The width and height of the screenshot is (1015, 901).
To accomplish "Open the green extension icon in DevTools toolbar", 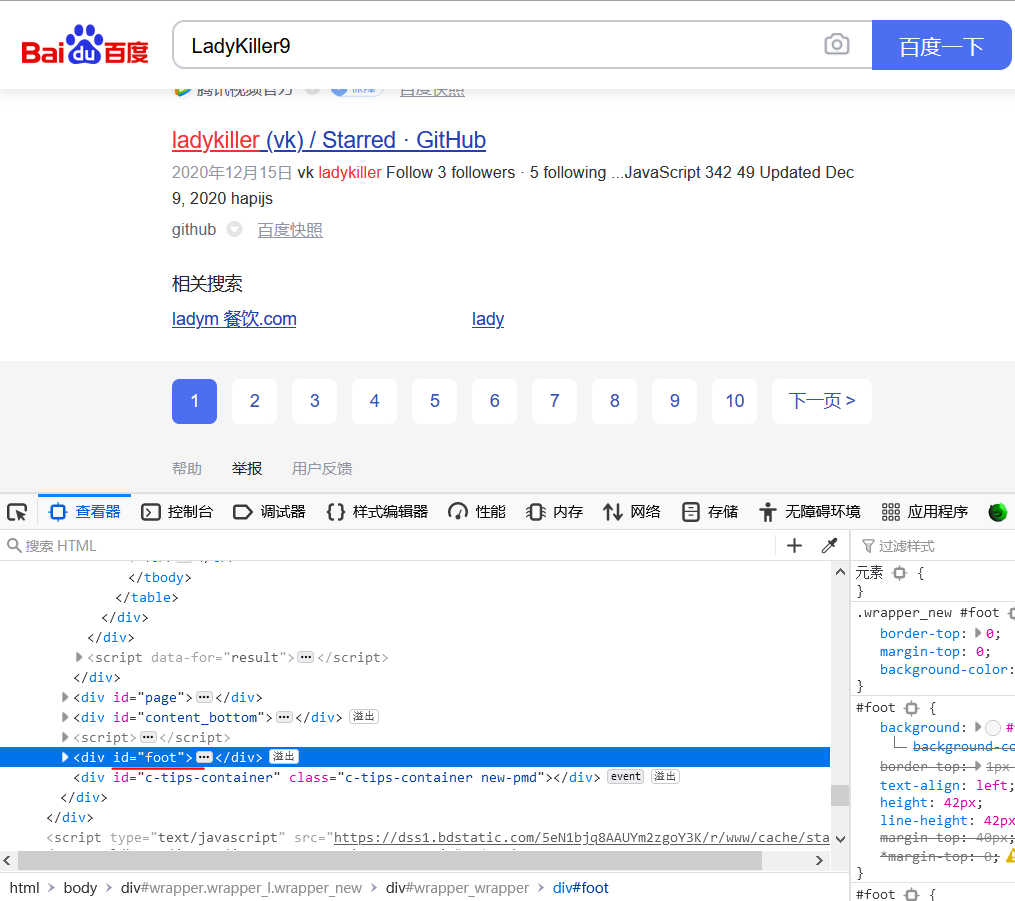I will 998,511.
